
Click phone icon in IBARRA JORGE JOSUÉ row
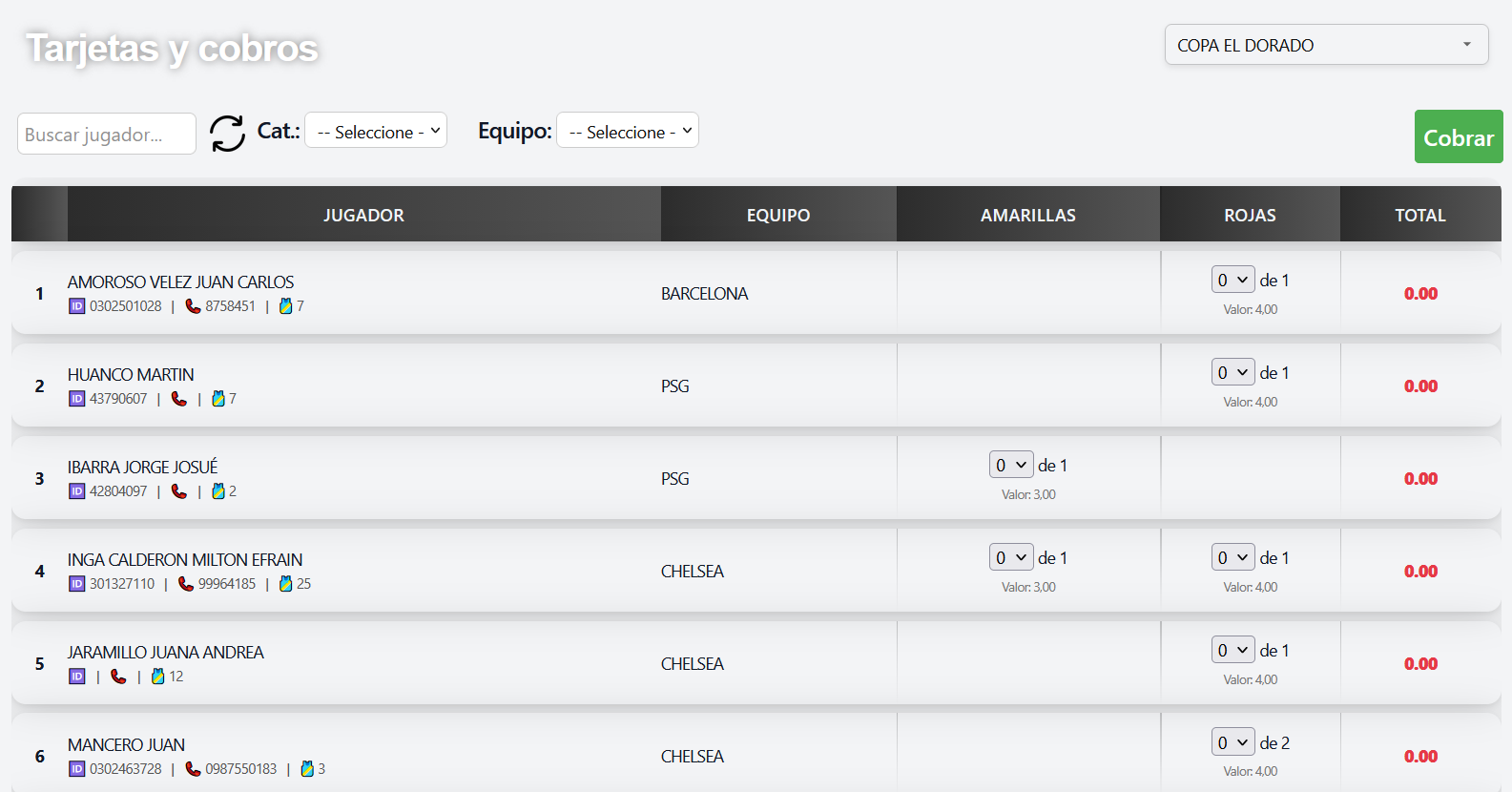tap(178, 491)
